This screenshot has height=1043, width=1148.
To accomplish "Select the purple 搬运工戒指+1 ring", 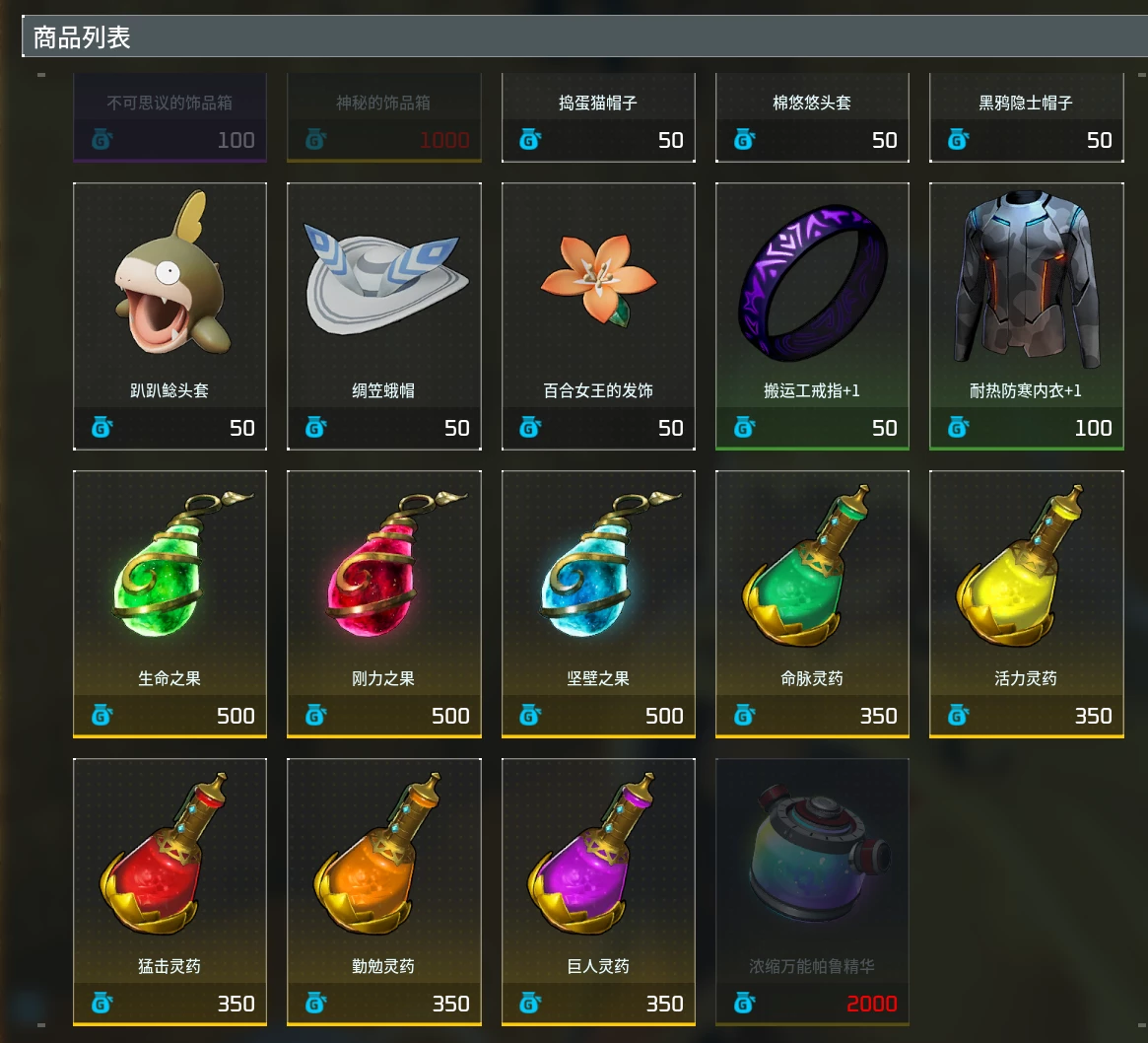I will (812, 315).
